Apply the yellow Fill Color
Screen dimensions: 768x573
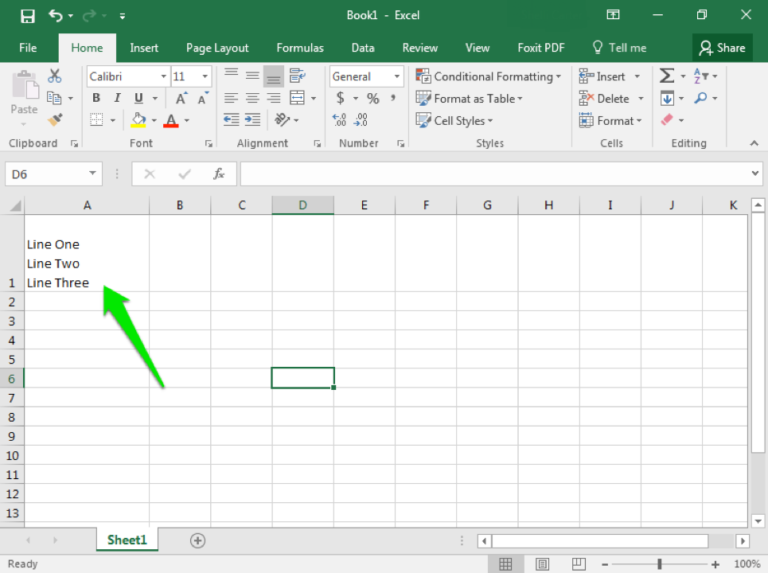139,119
